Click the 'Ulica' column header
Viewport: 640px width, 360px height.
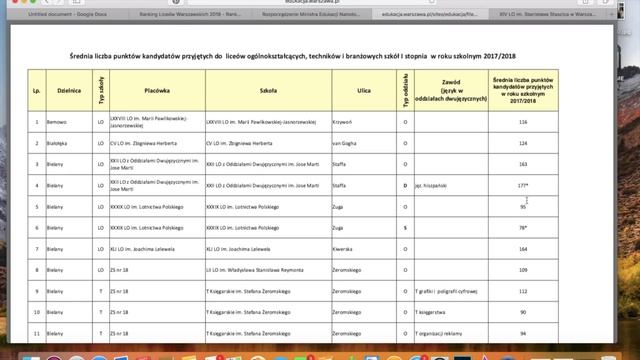pos(364,91)
